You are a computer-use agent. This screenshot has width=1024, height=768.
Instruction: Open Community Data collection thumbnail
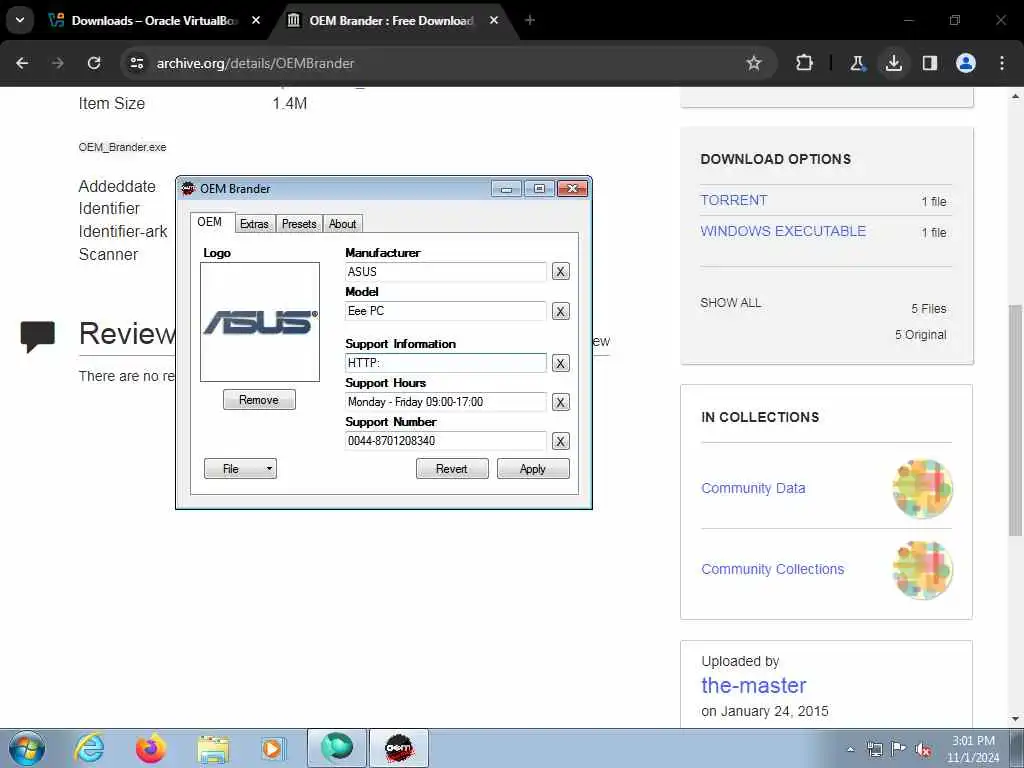click(922, 488)
